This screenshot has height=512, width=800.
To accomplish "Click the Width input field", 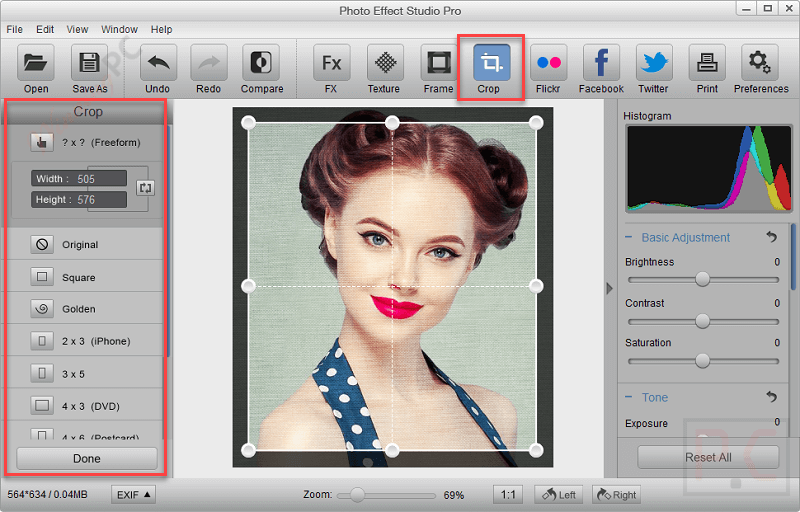I will coord(79,178).
